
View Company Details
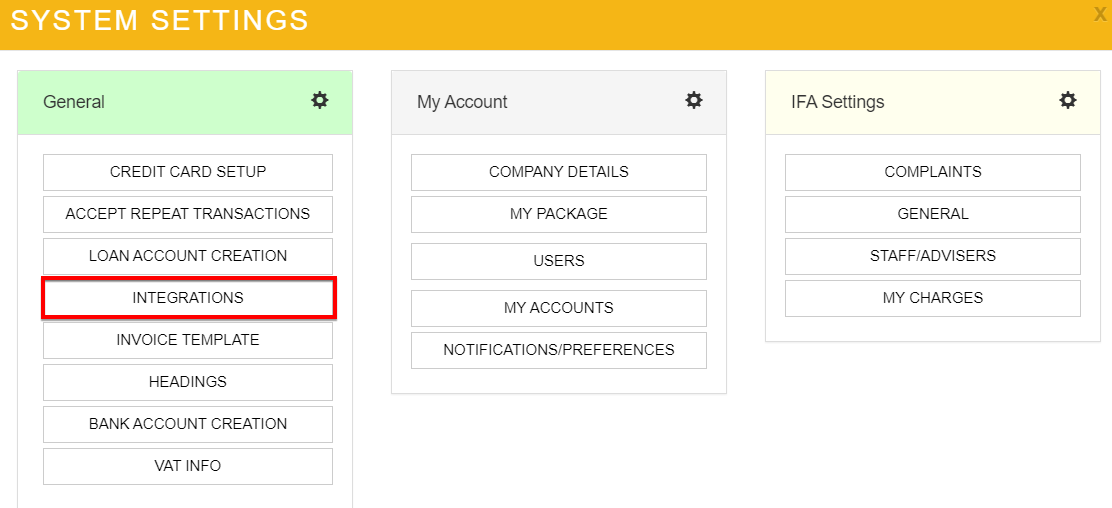(x=559, y=172)
